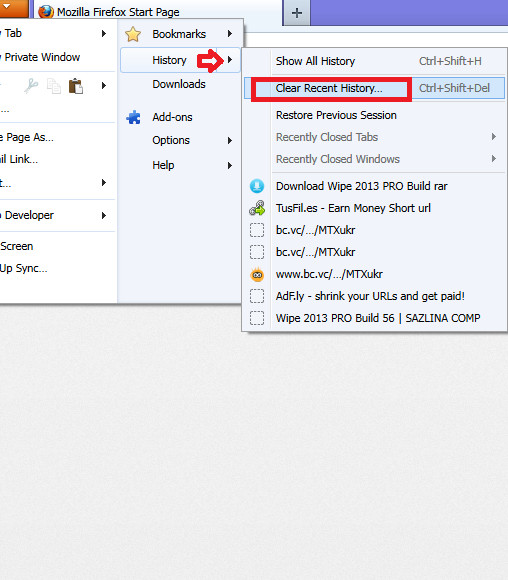The image size is (508, 580).
Task: Click the Recently Closed Tabs entry
Action: point(374,137)
